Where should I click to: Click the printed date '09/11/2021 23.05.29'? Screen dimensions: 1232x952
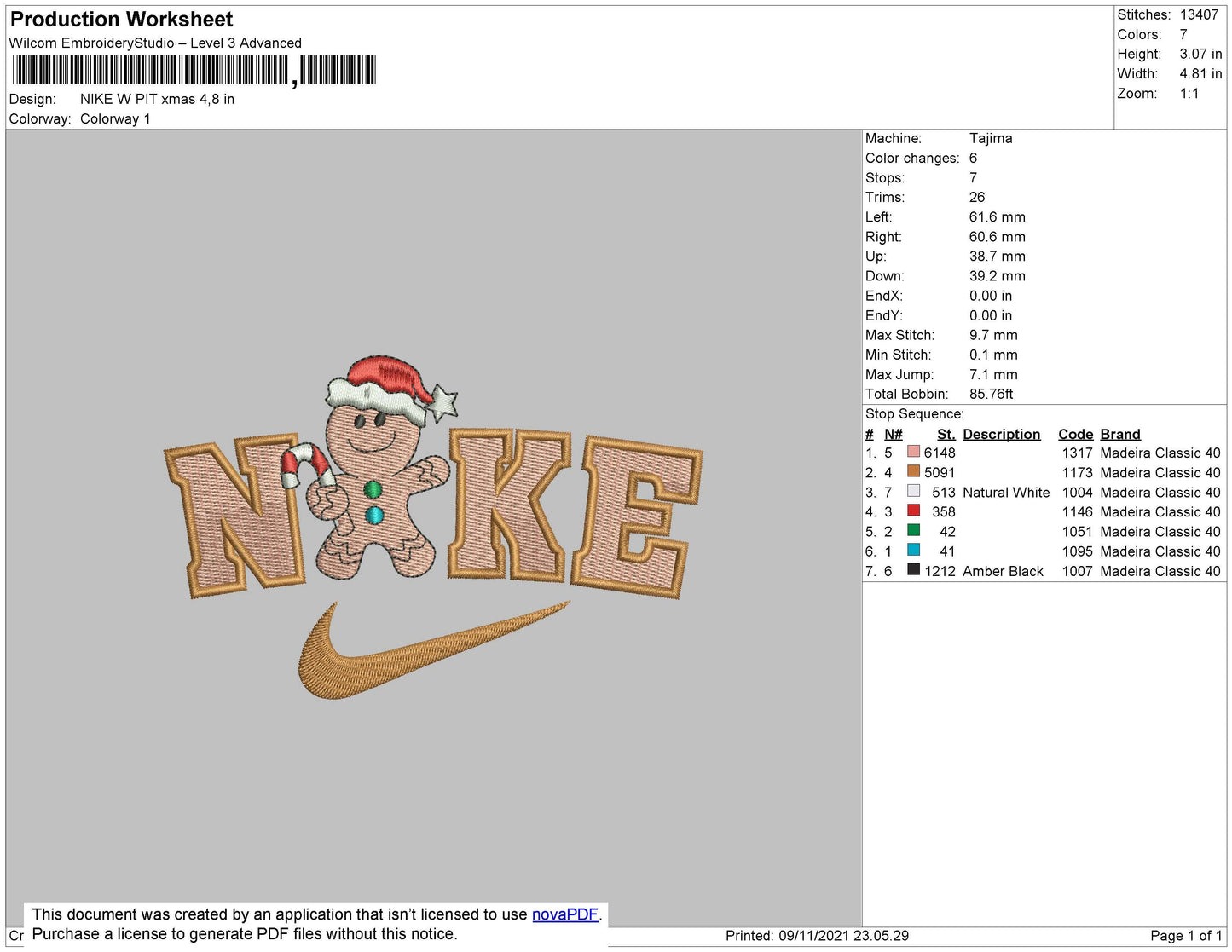pos(843,935)
